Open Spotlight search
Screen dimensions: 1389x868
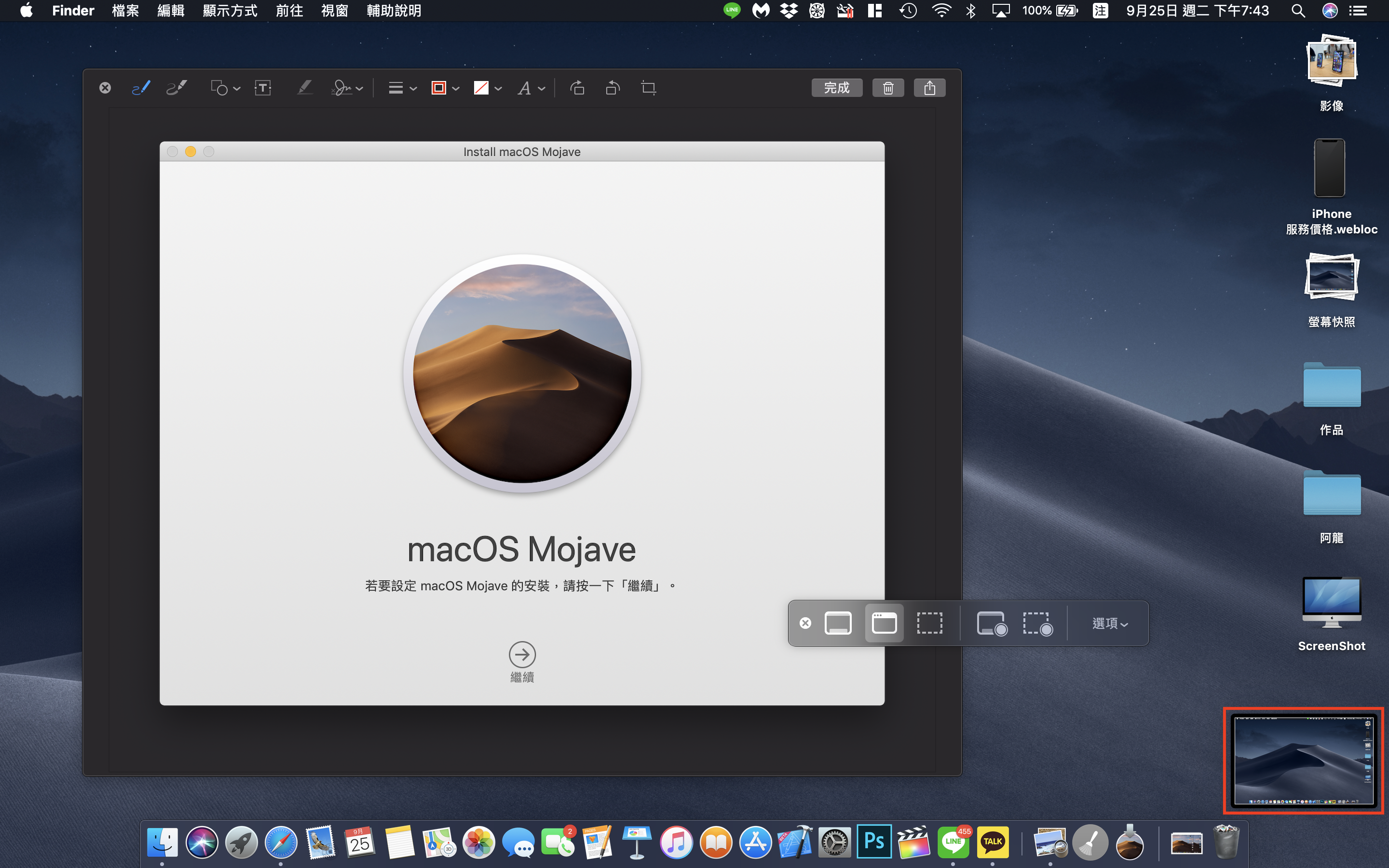pyautogui.click(x=1298, y=10)
